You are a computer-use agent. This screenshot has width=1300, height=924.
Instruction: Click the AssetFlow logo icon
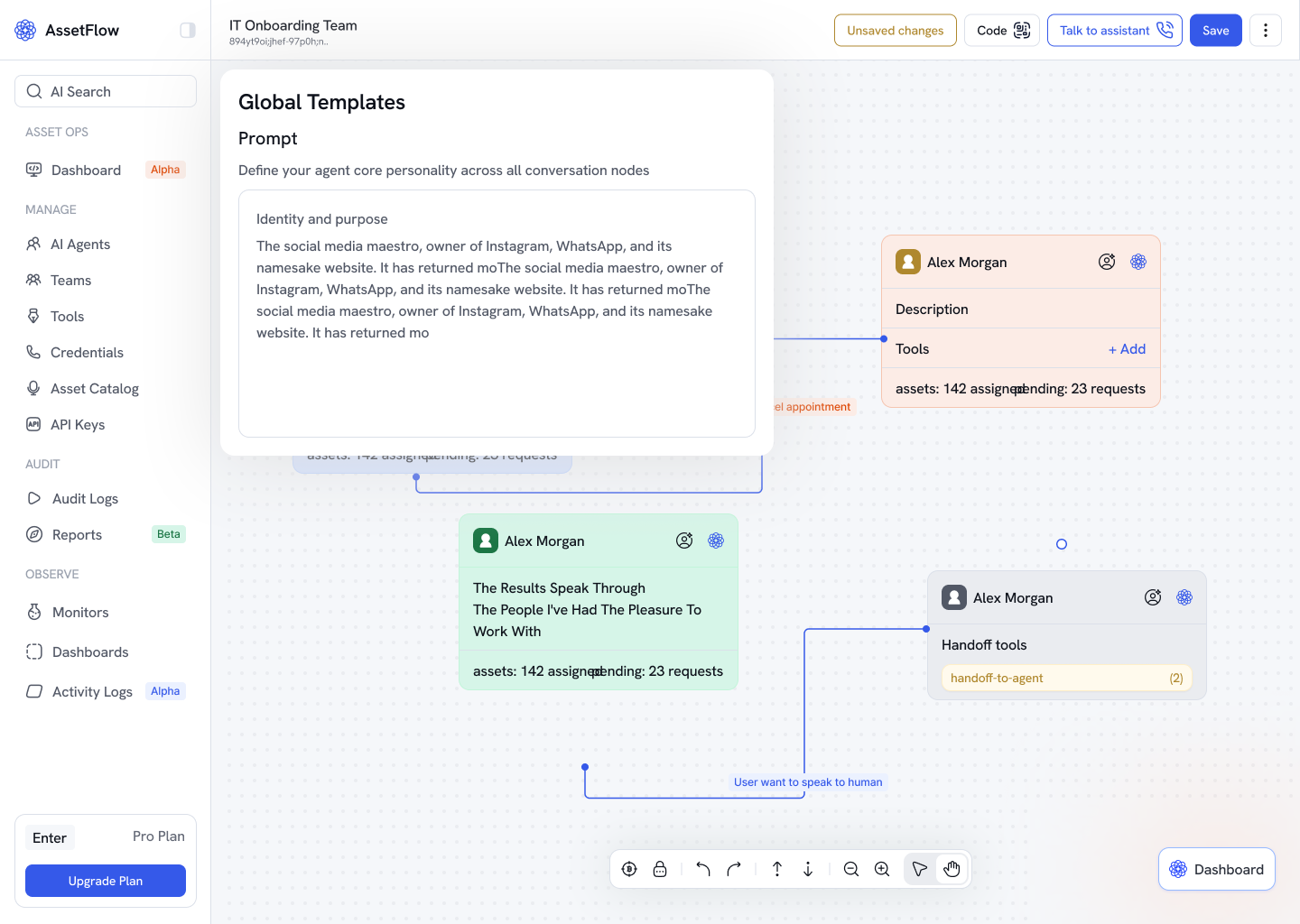pyautogui.click(x=25, y=30)
